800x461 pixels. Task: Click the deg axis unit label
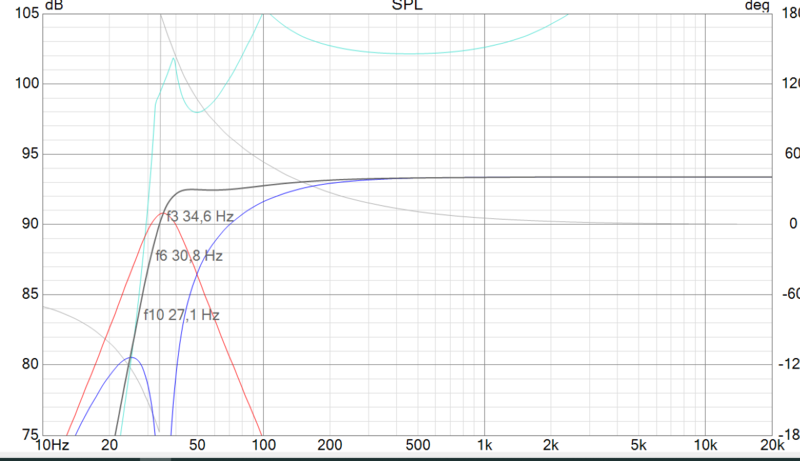[x=757, y=6]
